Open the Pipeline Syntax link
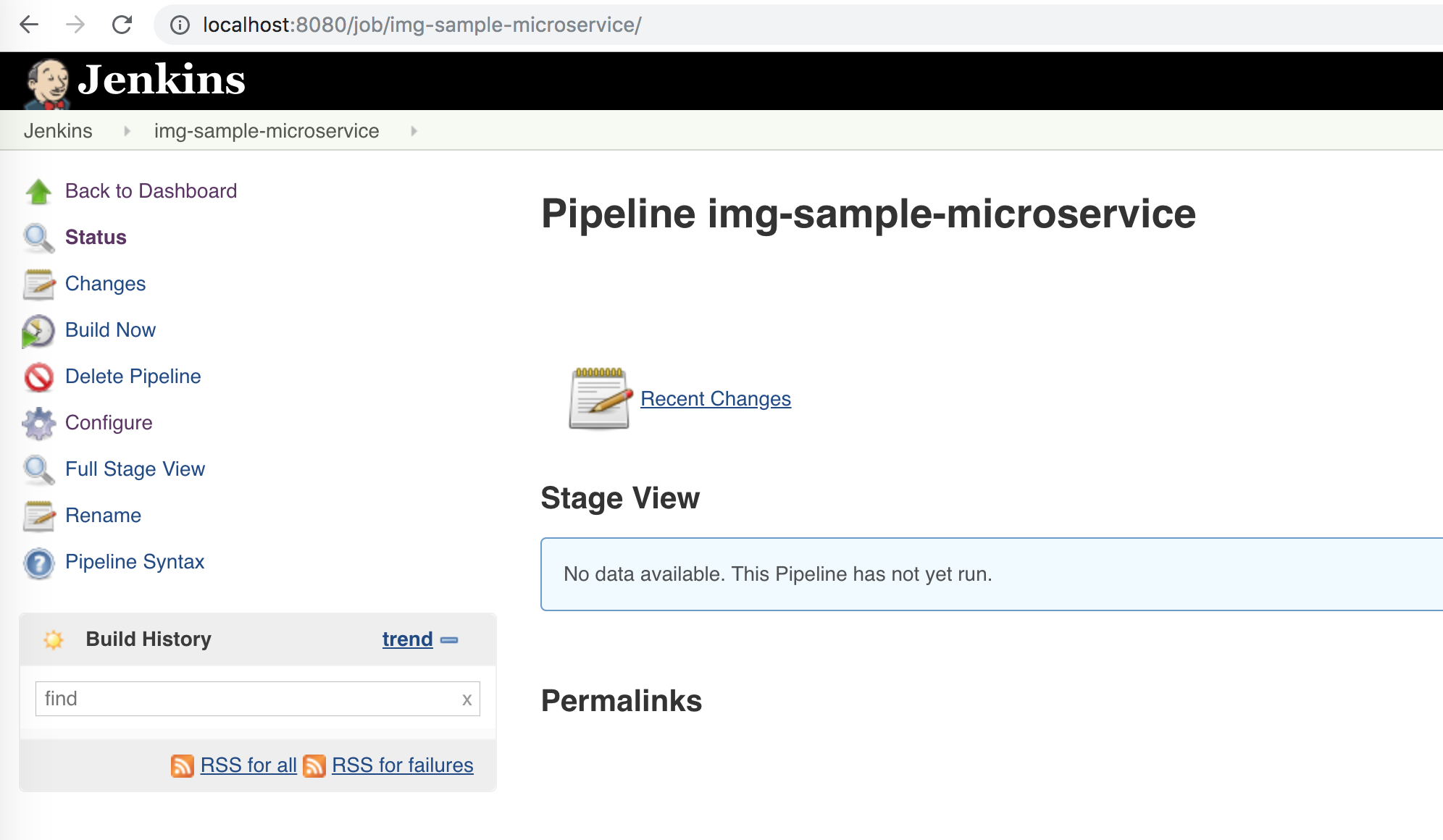Screen dimensions: 1443x840 [135, 562]
